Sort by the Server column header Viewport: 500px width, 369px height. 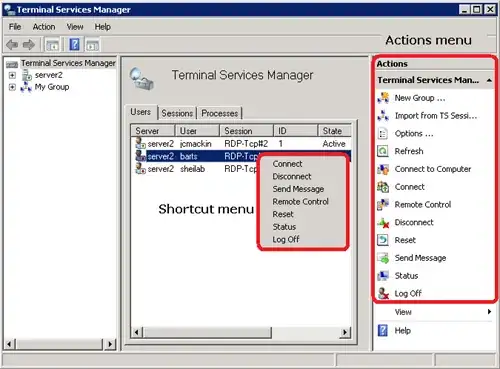pyautogui.click(x=153, y=131)
